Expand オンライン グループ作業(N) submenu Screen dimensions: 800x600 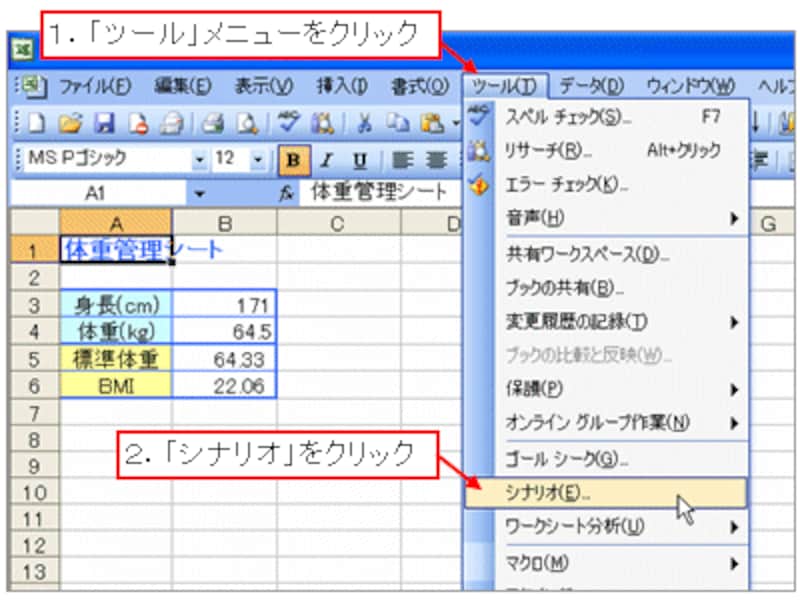pyautogui.click(x=734, y=423)
